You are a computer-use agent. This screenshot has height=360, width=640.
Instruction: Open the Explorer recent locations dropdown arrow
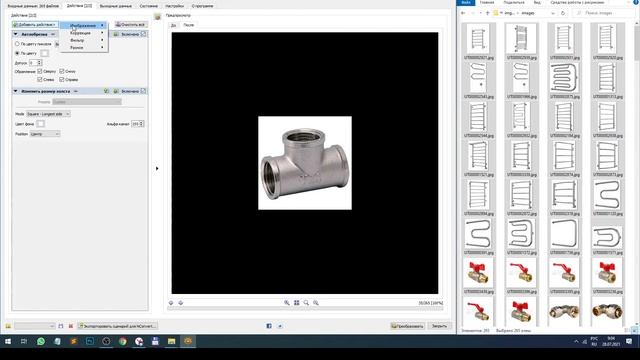[480, 13]
